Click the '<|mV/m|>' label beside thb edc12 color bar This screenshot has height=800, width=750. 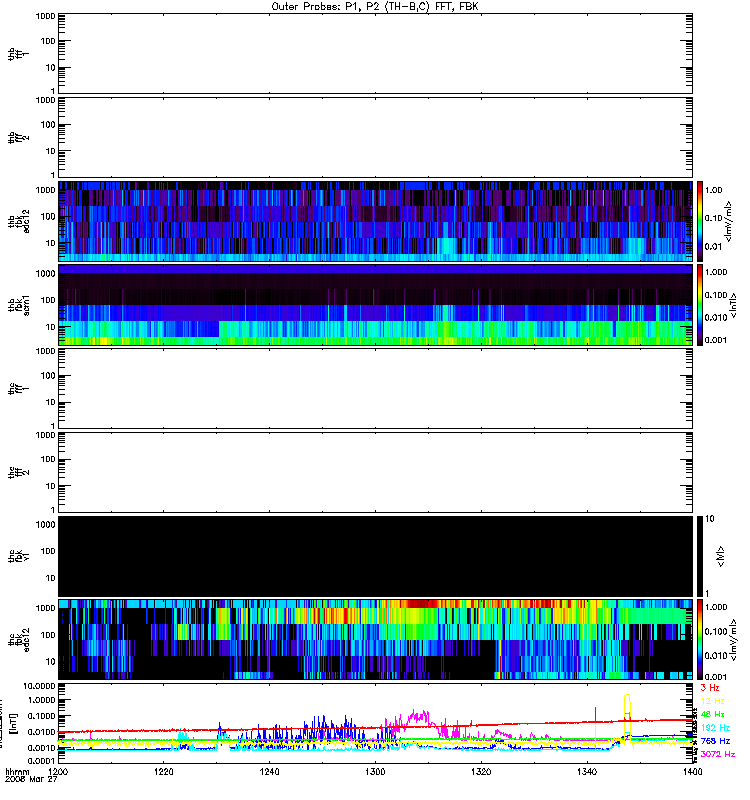[x=728, y=221]
